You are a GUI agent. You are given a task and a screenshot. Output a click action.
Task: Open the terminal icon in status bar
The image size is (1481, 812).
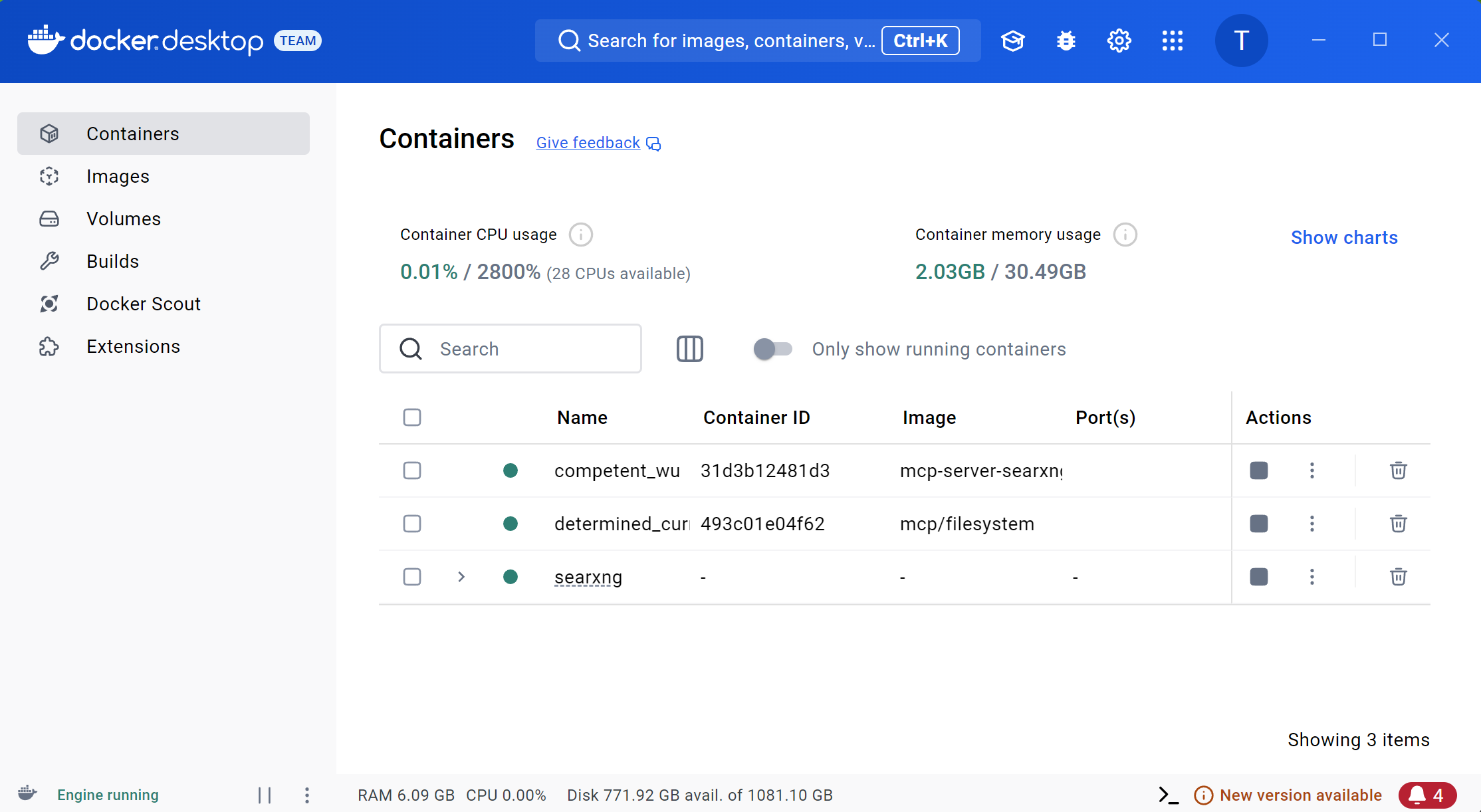pyautogui.click(x=1168, y=795)
